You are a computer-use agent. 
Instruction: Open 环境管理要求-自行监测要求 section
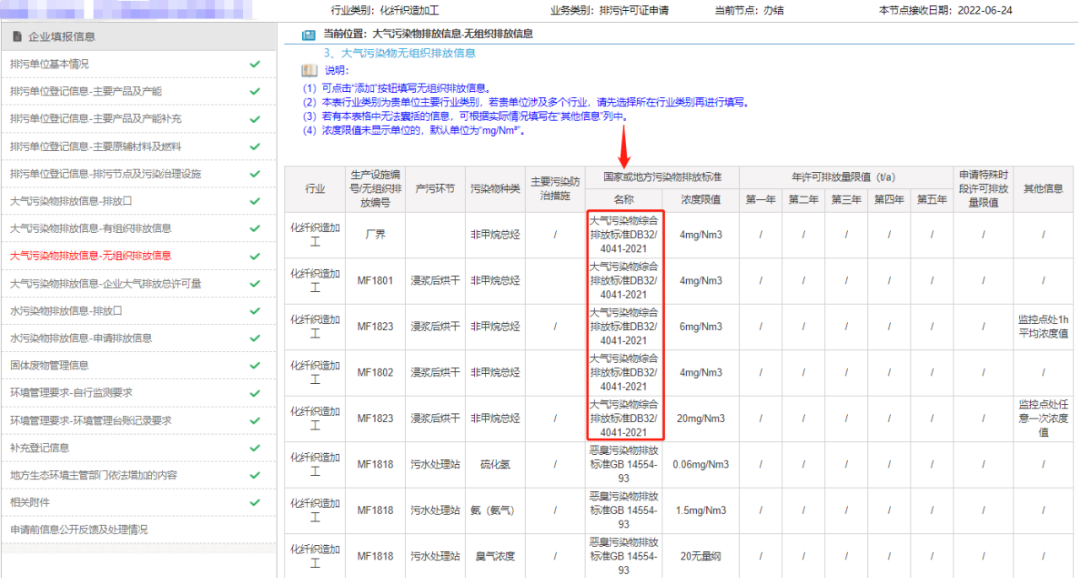coord(71,392)
